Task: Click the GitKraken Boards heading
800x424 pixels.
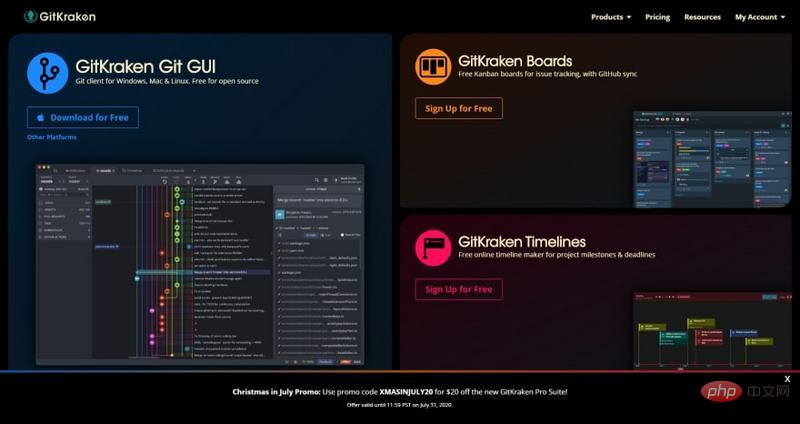Action: 515,61
